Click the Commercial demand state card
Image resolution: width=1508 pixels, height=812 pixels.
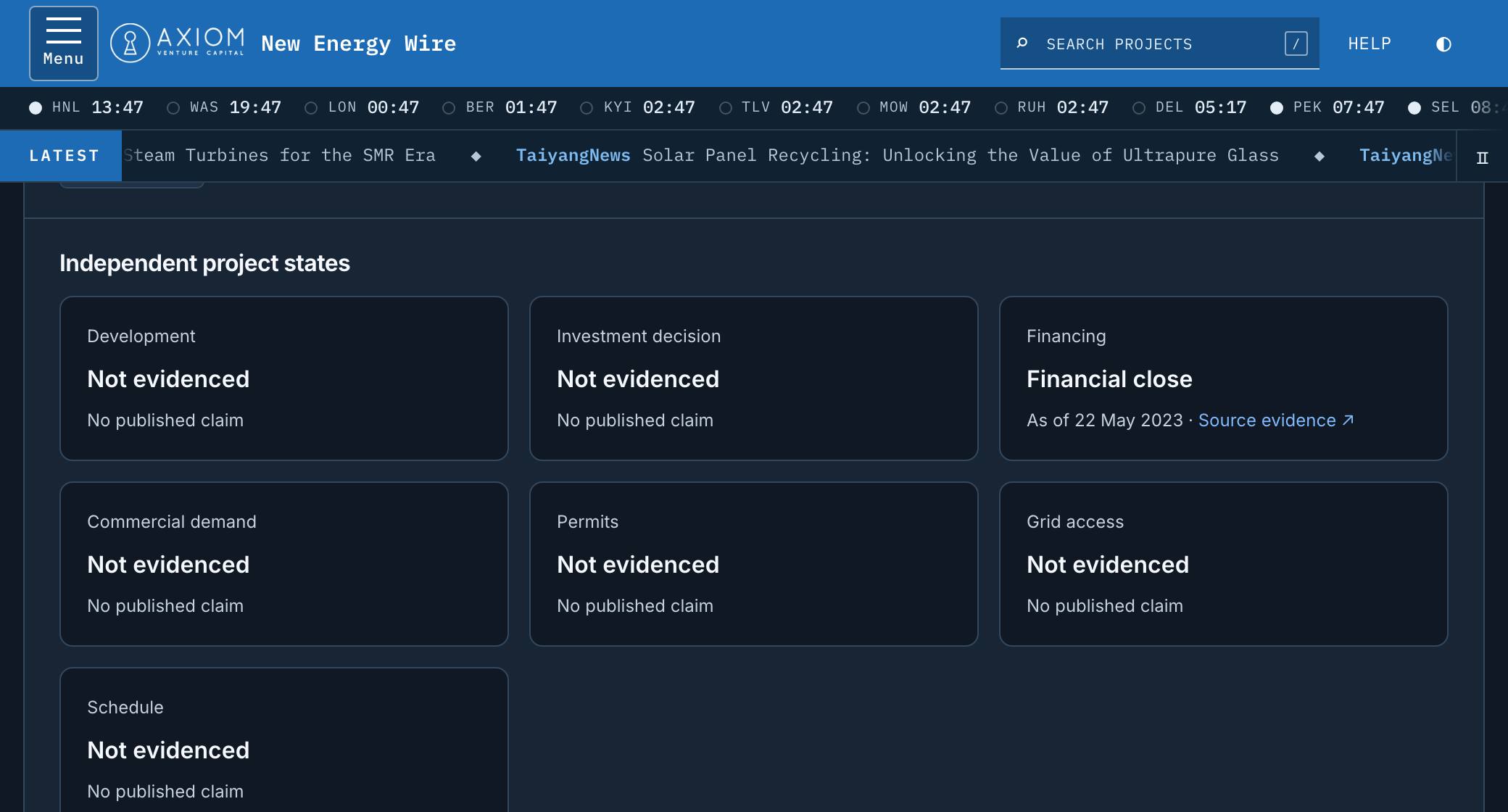[284, 564]
